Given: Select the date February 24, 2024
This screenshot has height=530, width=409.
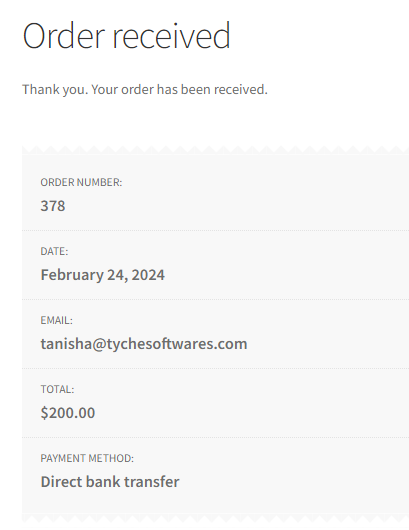Looking at the screenshot, I should click(102, 275).
